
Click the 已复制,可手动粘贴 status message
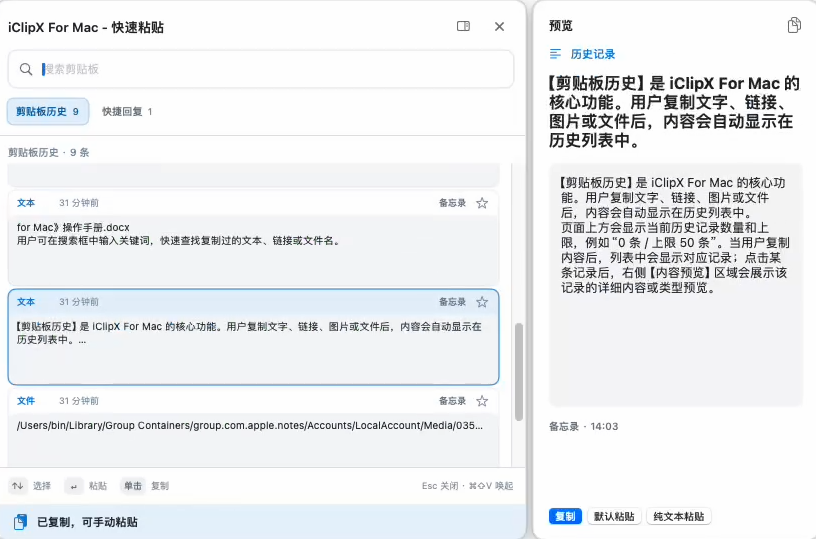(87, 522)
